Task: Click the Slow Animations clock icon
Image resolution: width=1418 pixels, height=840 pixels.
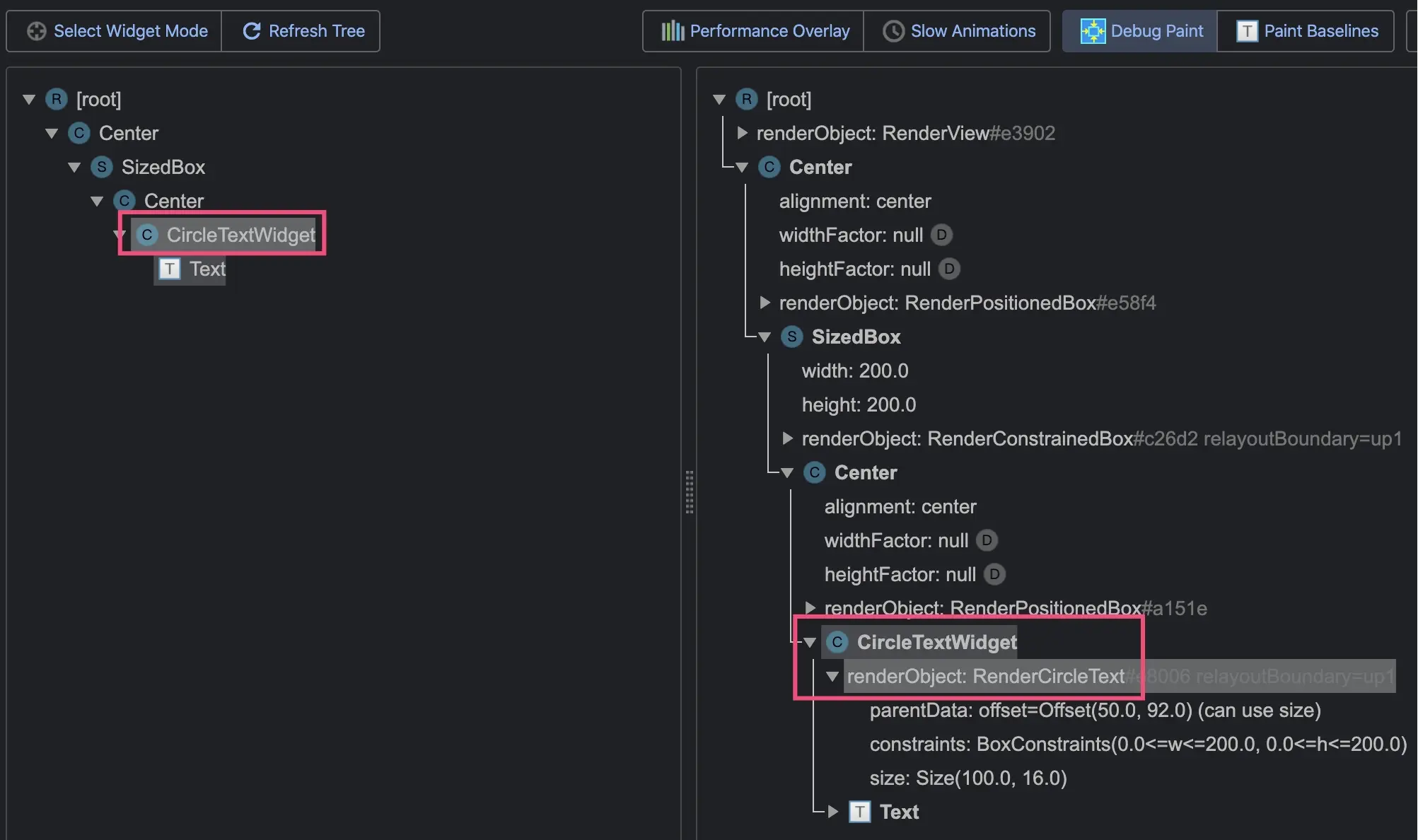Action: point(893,31)
